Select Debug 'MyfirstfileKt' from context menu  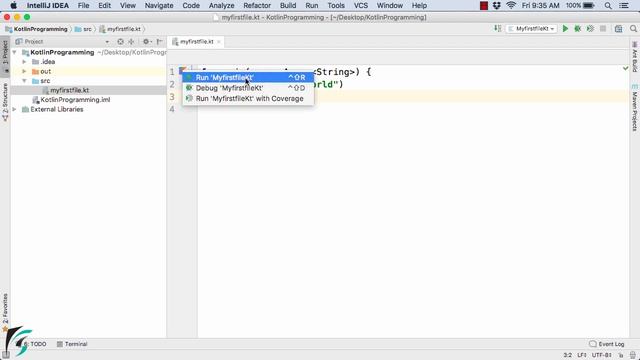[248, 88]
